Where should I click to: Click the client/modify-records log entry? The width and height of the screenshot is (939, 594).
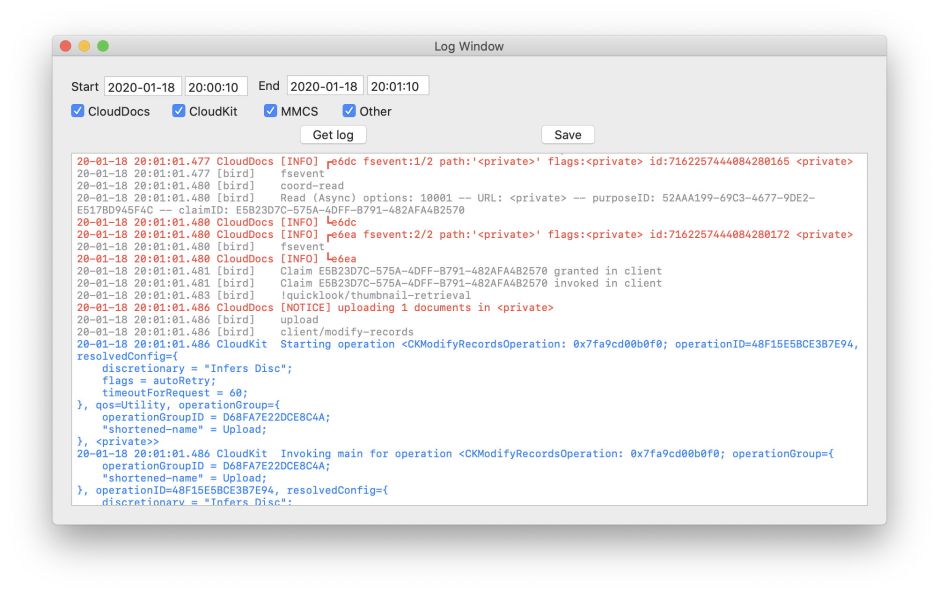point(346,332)
